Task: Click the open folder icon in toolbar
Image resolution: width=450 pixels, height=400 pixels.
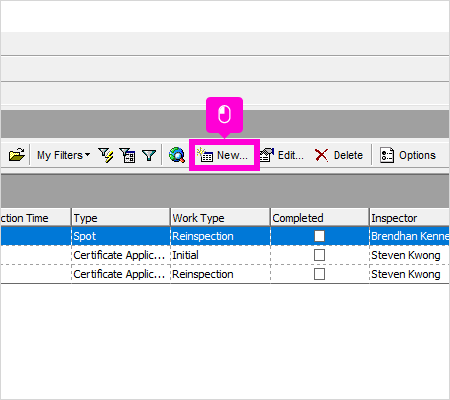Action: click(x=17, y=155)
